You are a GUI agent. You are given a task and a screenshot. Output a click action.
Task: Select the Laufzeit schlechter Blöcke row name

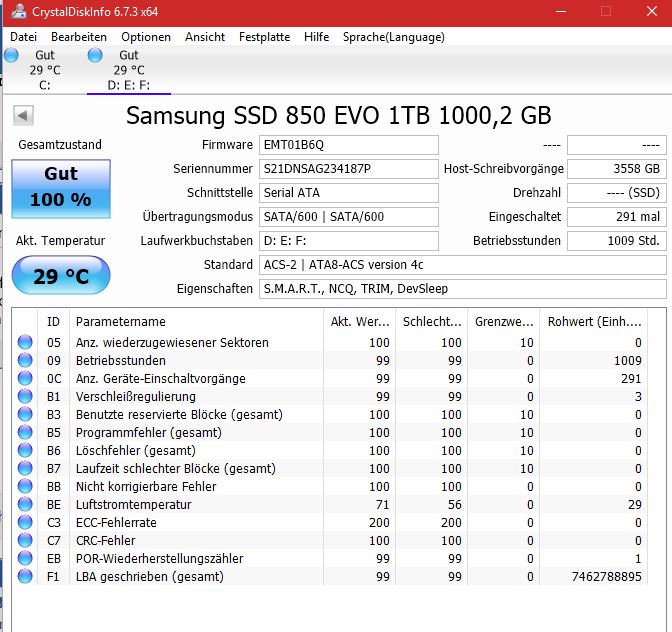176,469
